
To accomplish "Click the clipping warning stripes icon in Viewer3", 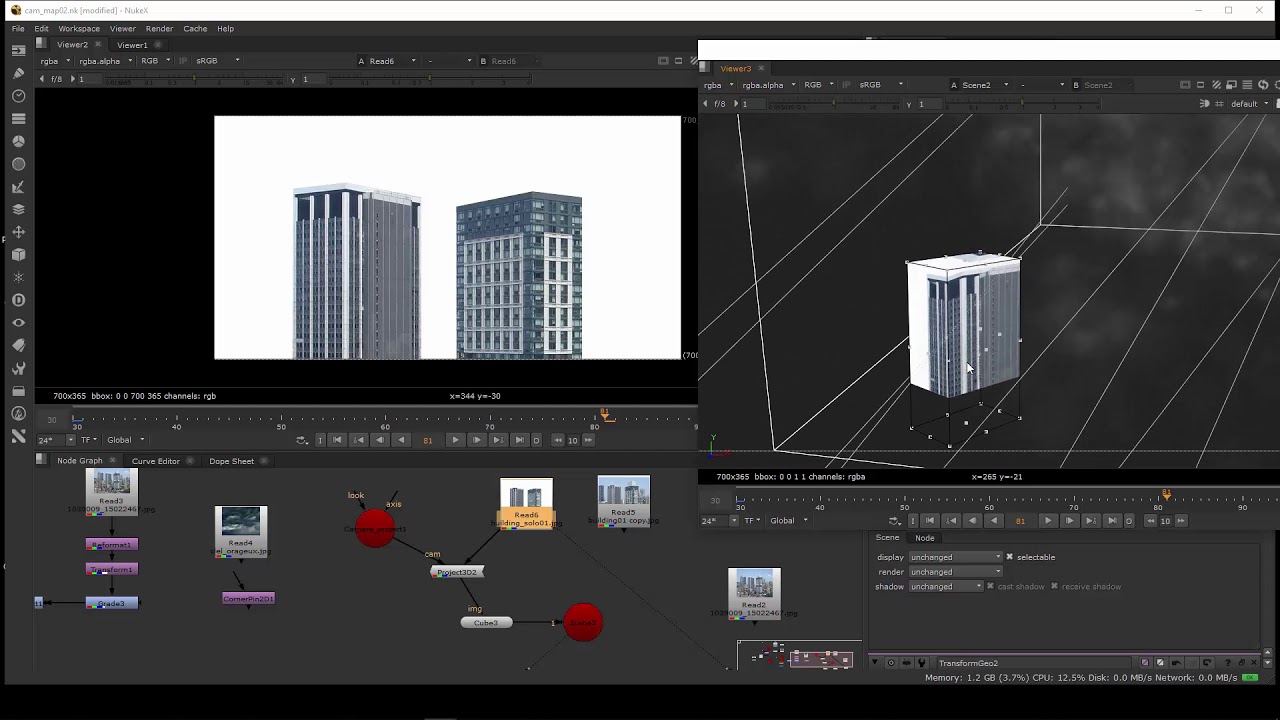I will point(1217,85).
